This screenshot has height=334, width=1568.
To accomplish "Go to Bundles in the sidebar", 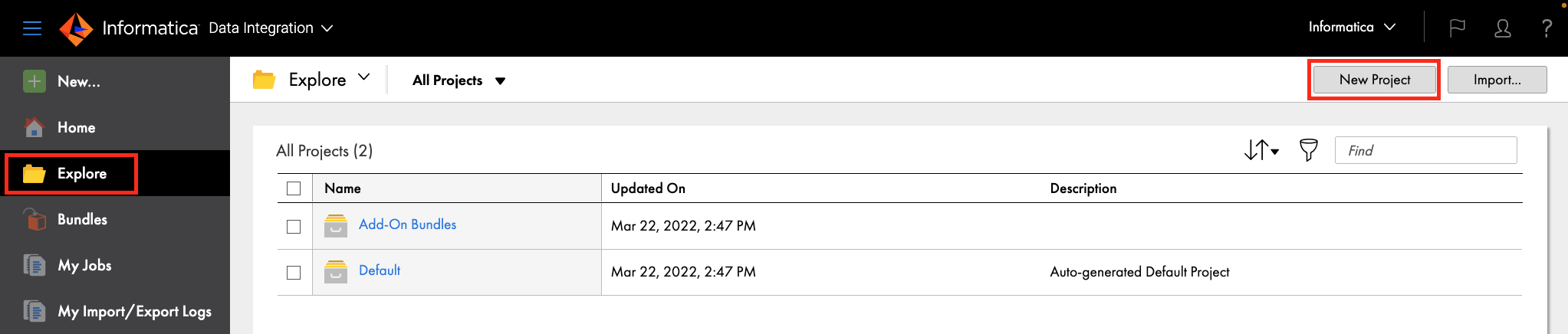I will 82,220.
